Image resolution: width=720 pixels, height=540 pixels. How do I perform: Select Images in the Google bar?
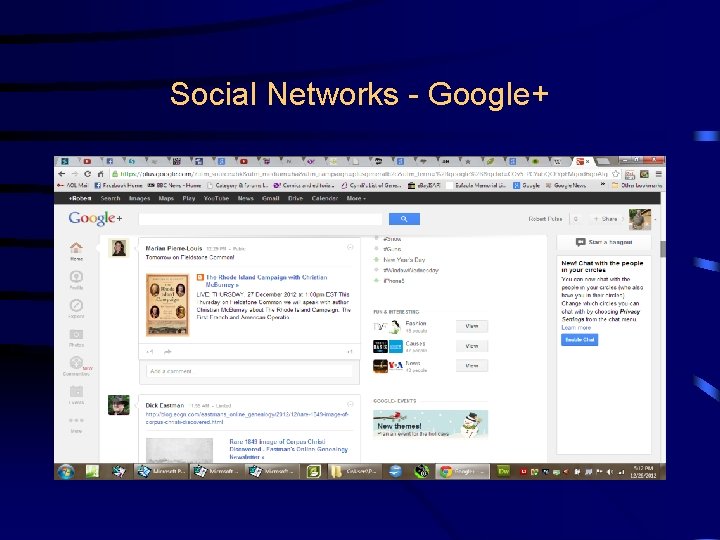[x=140, y=198]
